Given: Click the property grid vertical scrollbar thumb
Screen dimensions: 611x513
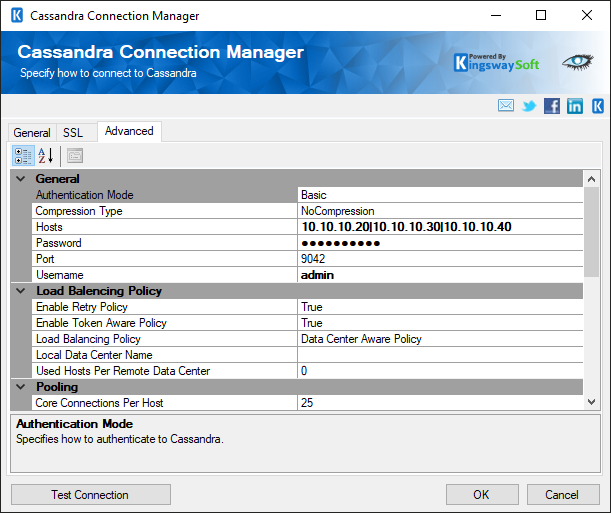Looking at the screenshot, I should tap(591, 232).
